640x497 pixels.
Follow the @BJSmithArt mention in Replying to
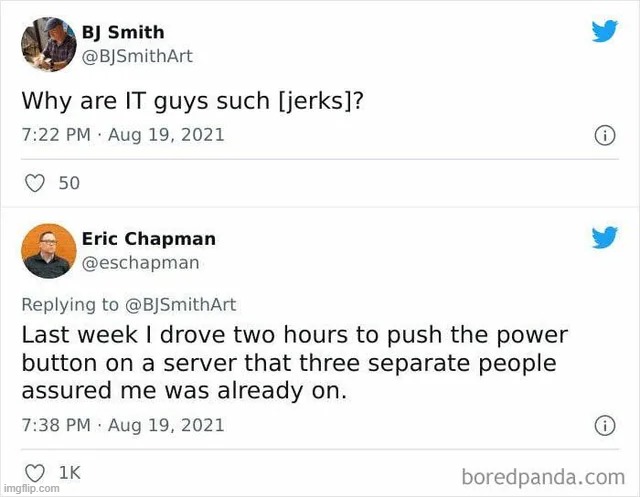click(180, 305)
